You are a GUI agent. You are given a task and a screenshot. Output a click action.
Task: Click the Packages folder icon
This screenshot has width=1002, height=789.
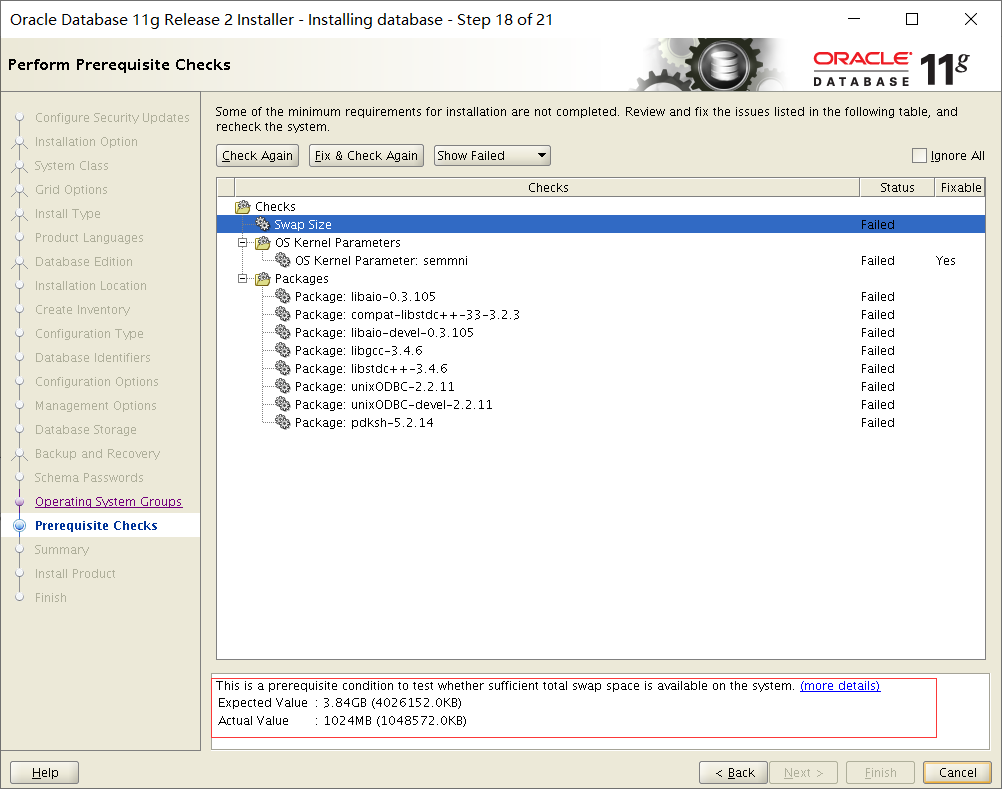(x=263, y=279)
